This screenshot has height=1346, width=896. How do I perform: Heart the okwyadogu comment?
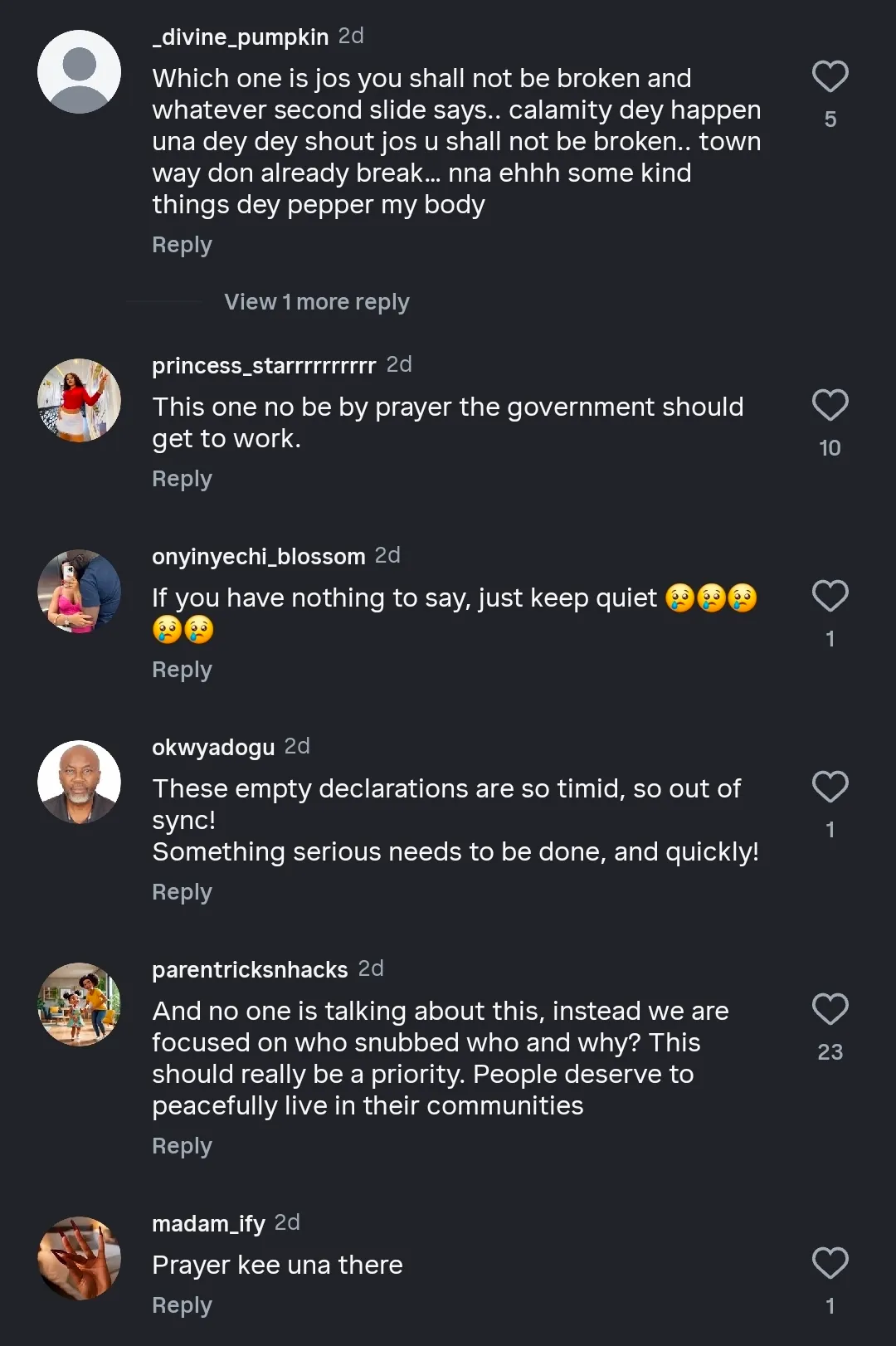830,788
